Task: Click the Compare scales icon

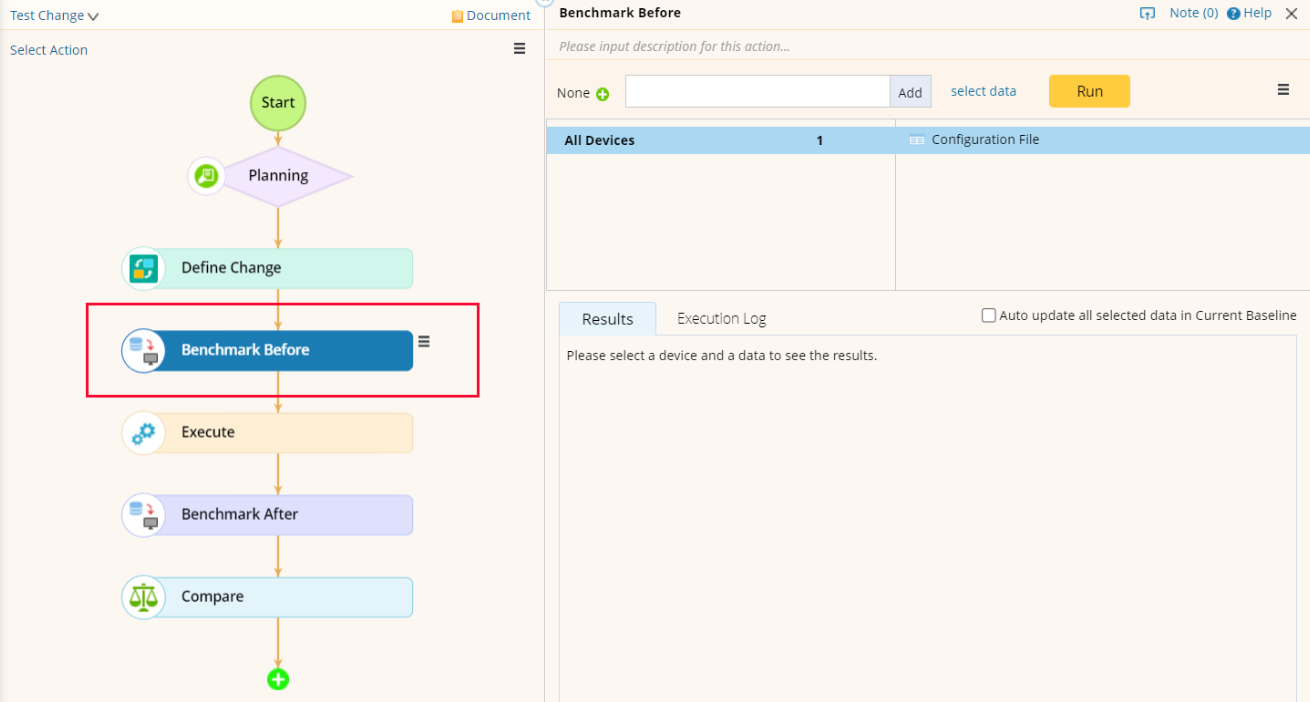Action: pos(144,597)
